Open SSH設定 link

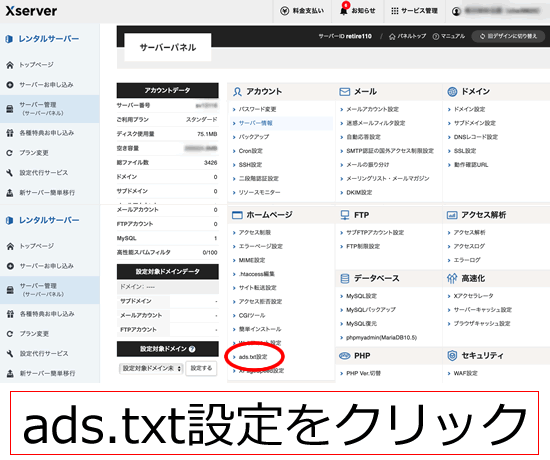tap(250, 165)
